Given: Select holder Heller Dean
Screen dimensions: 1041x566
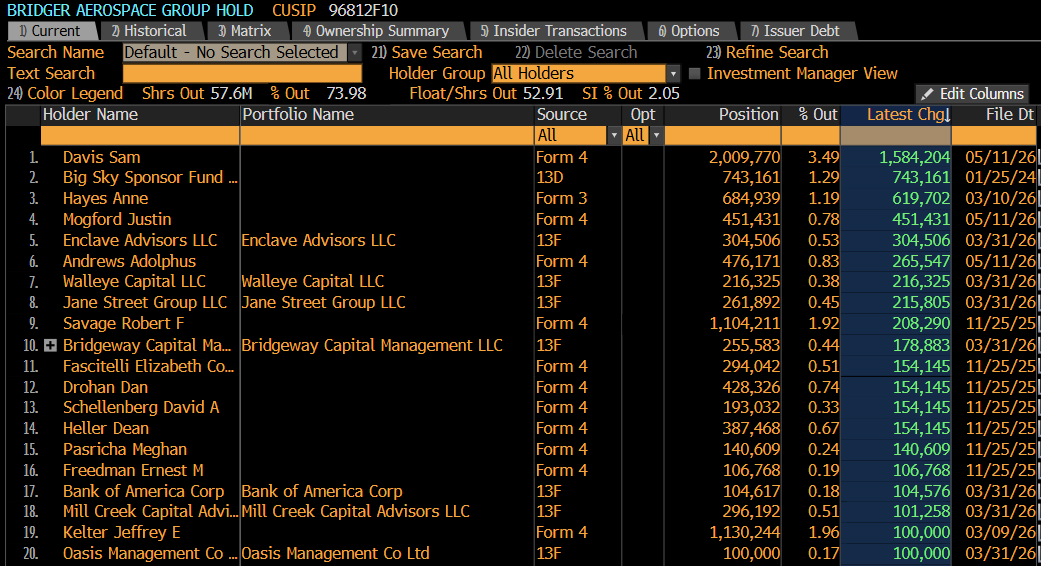Looking at the screenshot, I should pos(106,429).
